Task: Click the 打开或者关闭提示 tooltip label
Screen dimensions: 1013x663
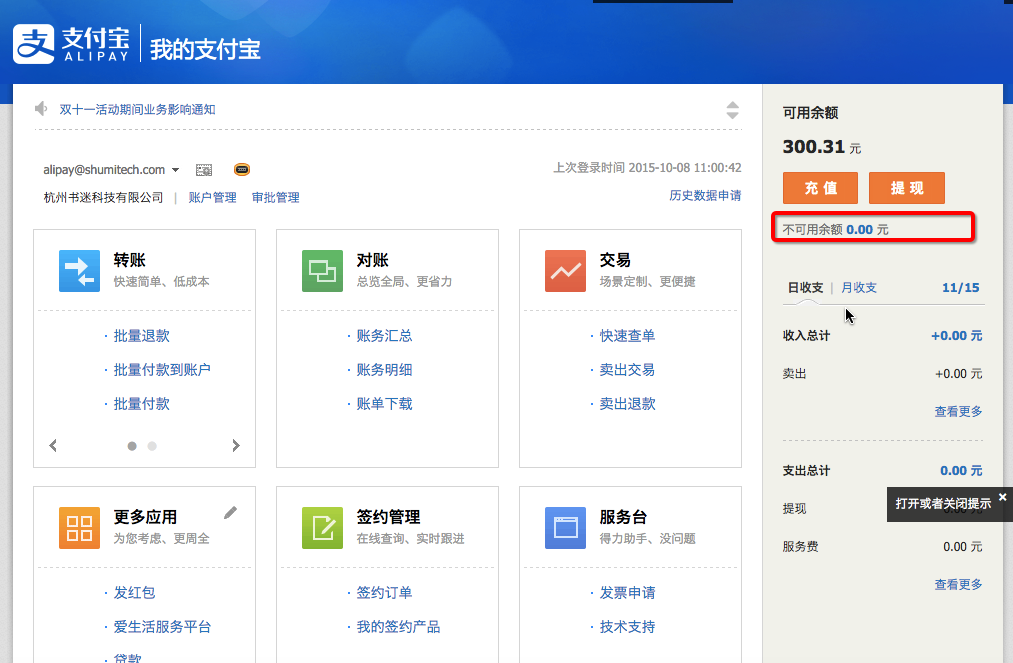Action: click(x=943, y=503)
